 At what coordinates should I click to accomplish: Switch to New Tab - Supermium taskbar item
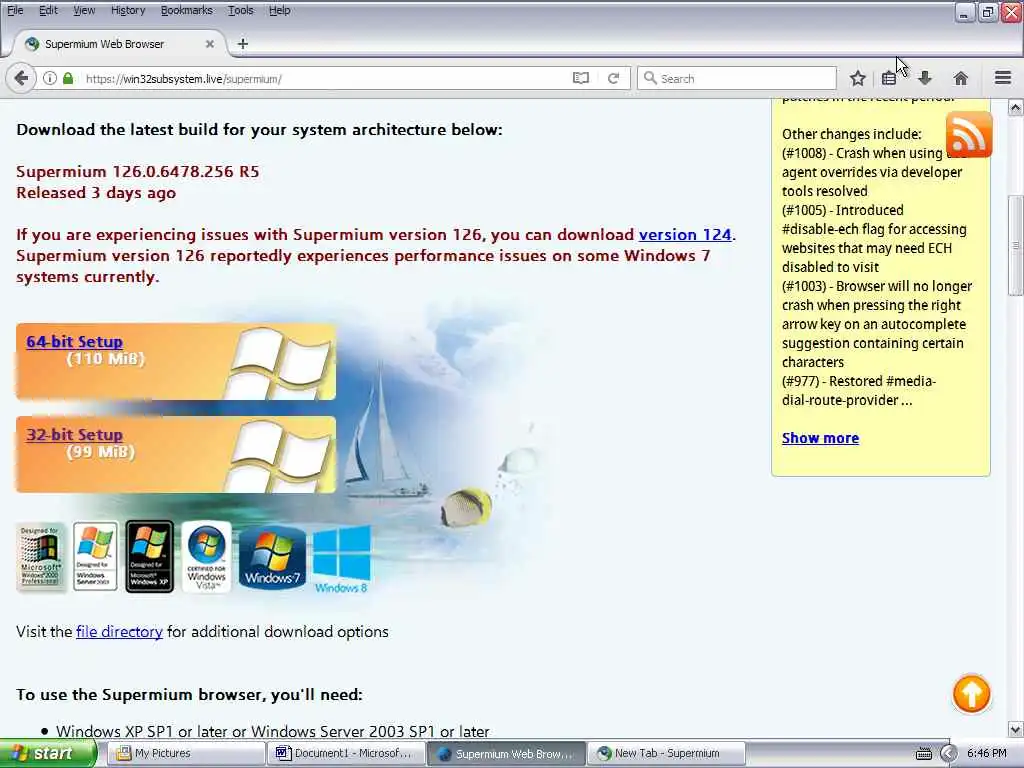click(666, 754)
